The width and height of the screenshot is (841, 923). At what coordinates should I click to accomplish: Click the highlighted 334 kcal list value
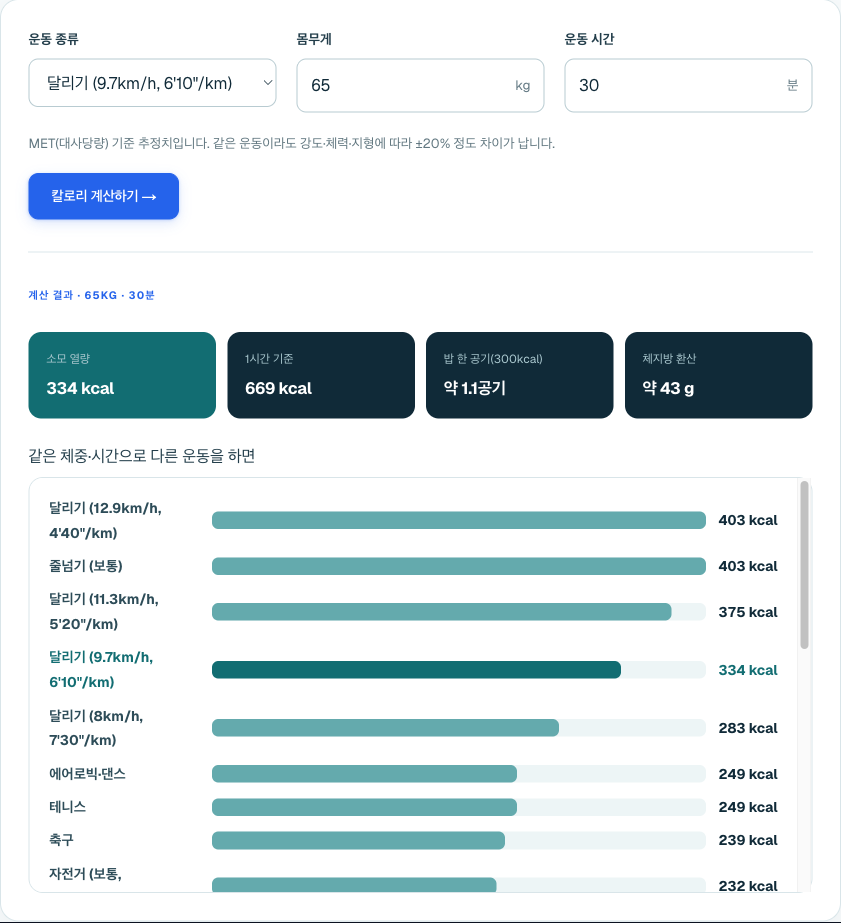coord(748,670)
